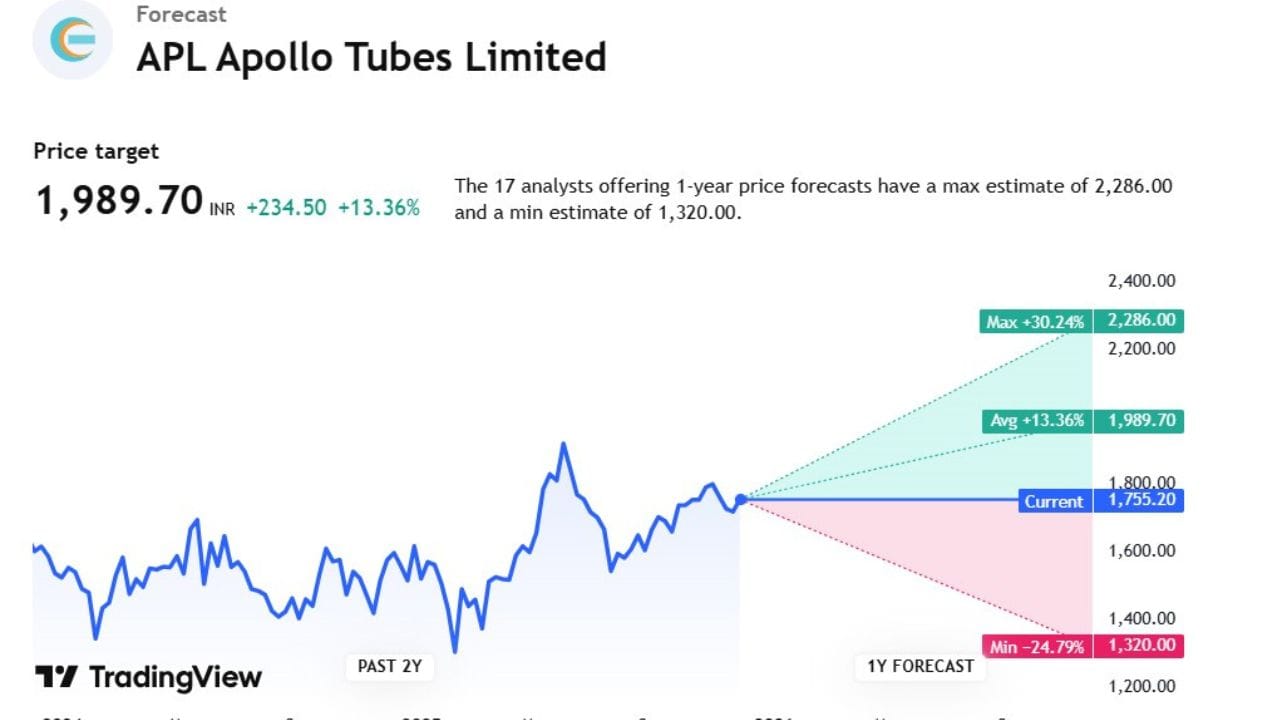Click the blue Current price tag
Image resolution: width=1280 pixels, height=720 pixels.
(x=1053, y=501)
